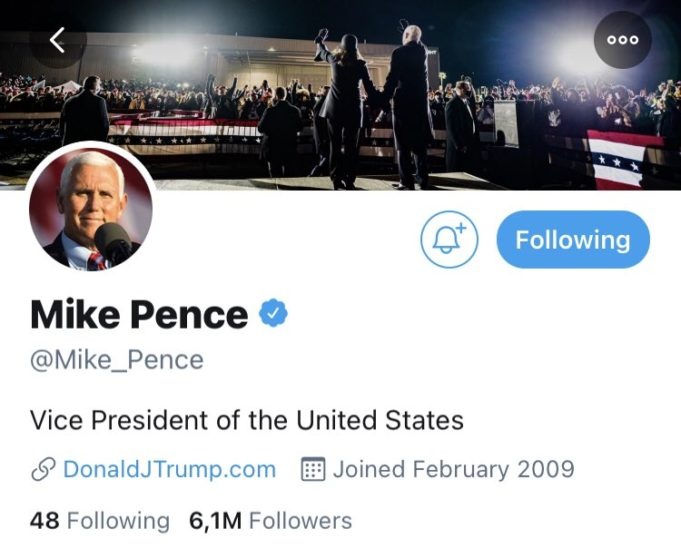Click the striped flag in the banner photo

(x=615, y=158)
